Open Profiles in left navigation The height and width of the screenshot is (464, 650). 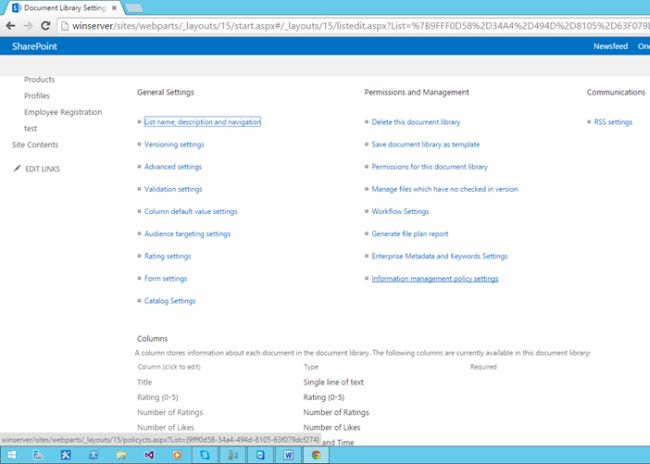click(x=36, y=95)
